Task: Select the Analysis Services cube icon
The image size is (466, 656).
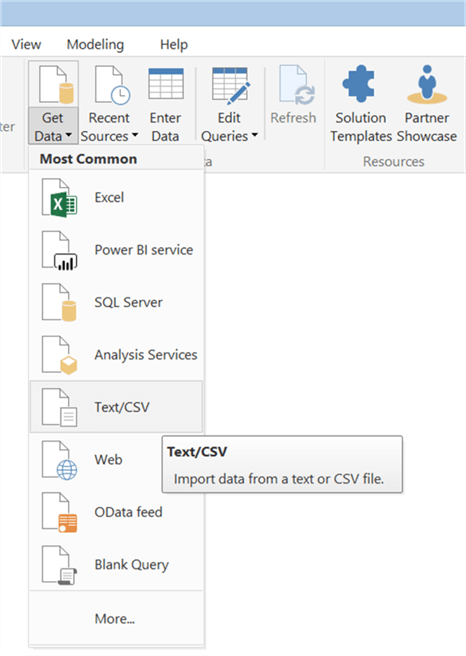Action: coord(59,356)
